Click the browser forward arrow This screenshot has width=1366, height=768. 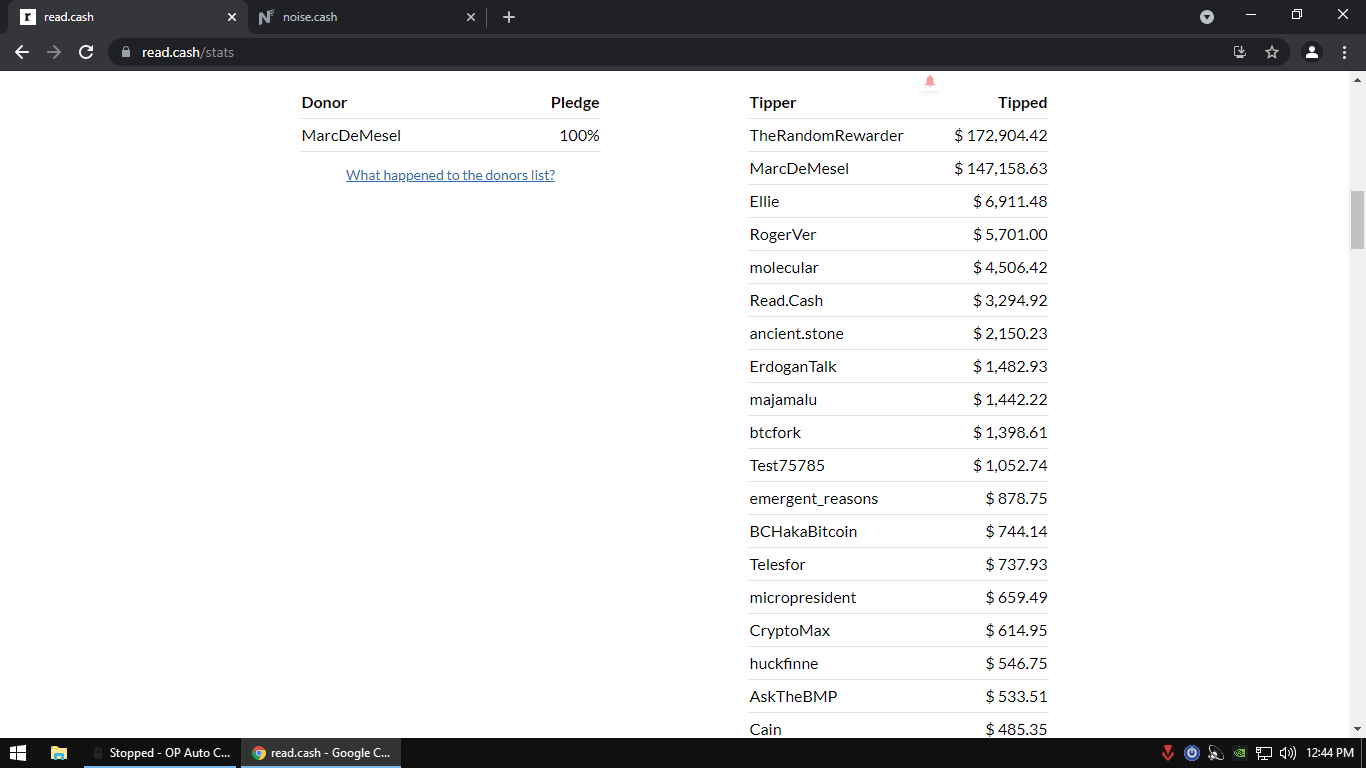pos(54,52)
